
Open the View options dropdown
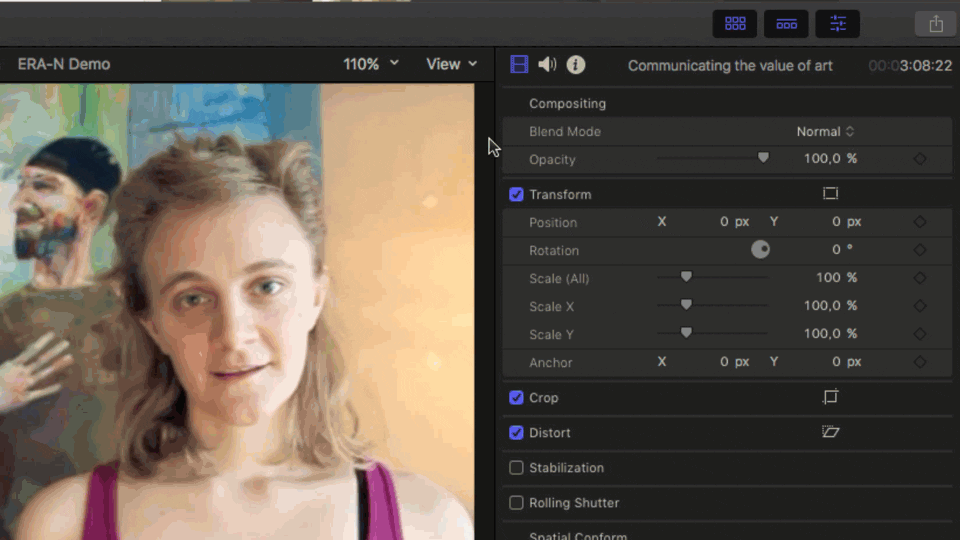(452, 64)
